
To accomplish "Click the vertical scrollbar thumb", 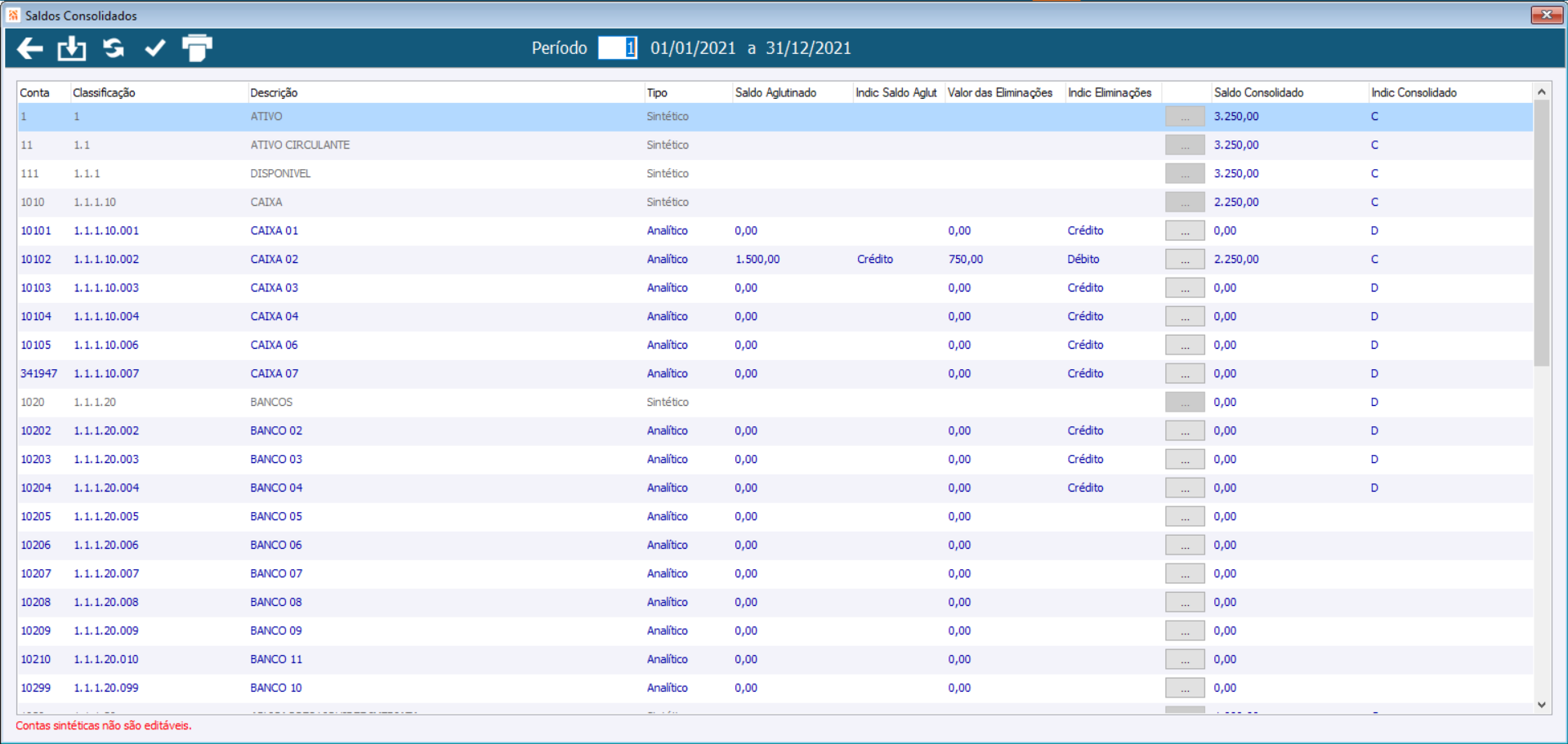I will point(1542,233).
